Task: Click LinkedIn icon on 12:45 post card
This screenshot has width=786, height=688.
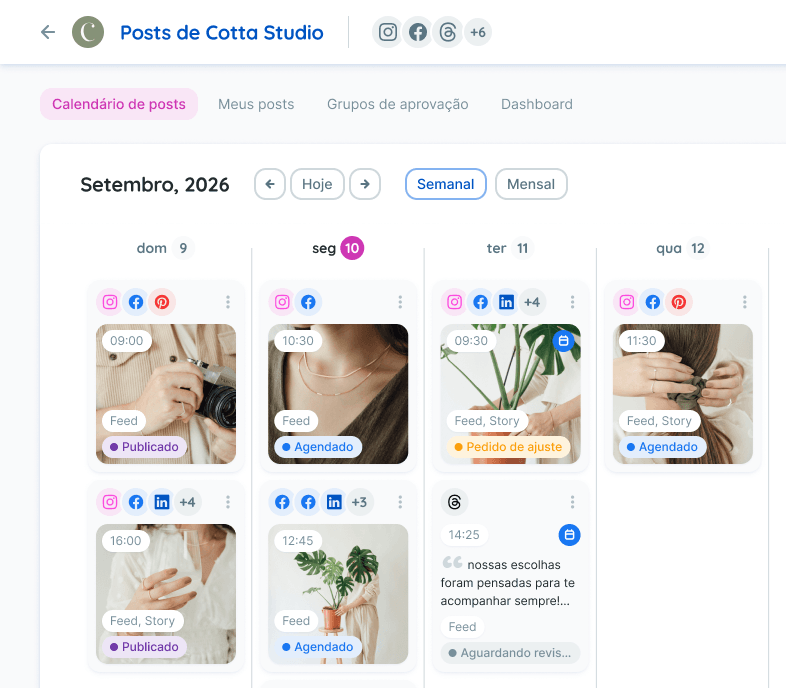Action: [x=334, y=502]
